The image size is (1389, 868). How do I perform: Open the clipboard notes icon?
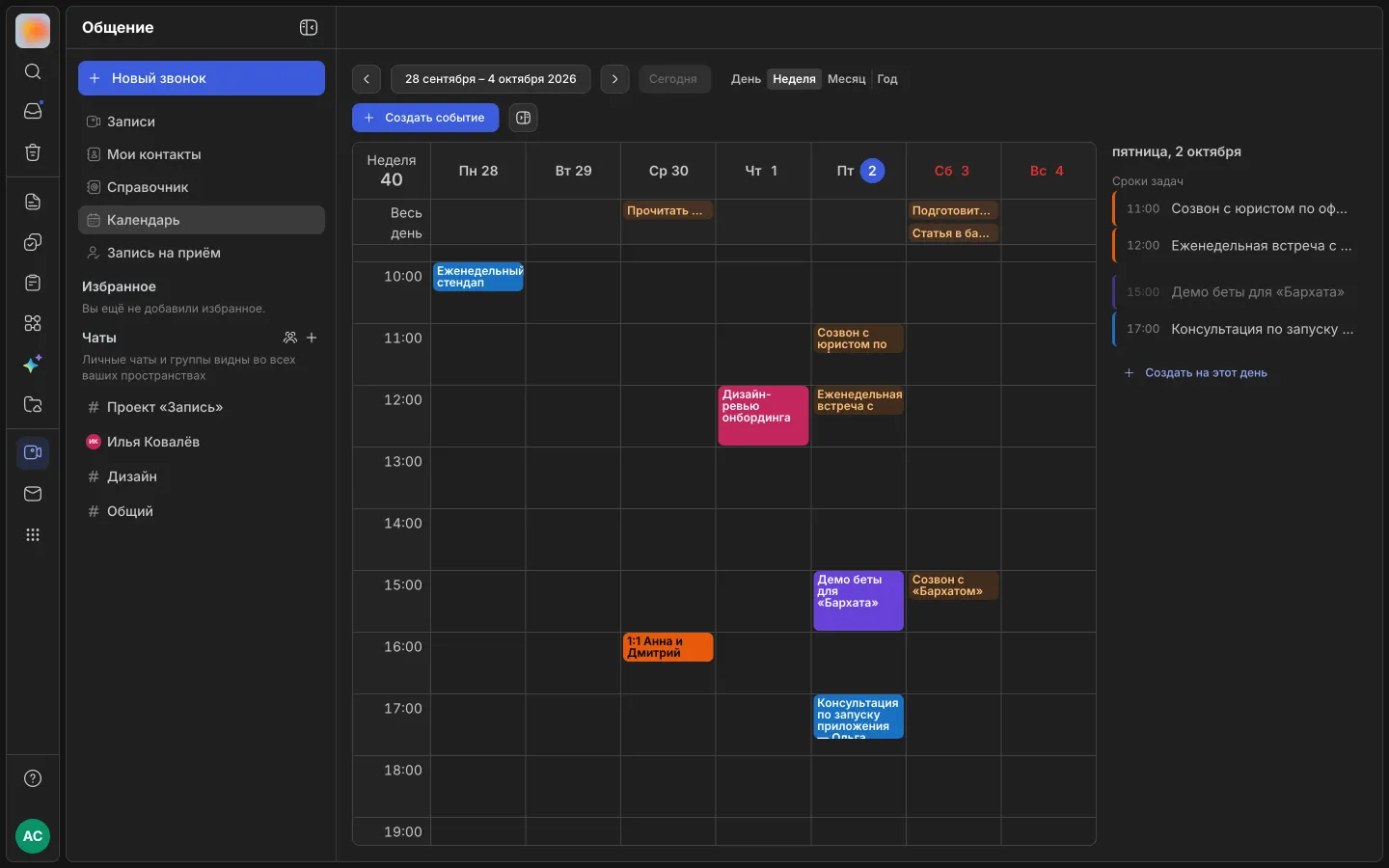(x=33, y=283)
